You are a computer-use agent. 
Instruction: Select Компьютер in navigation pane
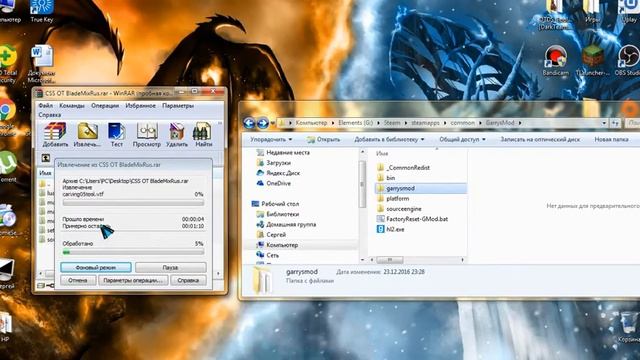point(278,245)
